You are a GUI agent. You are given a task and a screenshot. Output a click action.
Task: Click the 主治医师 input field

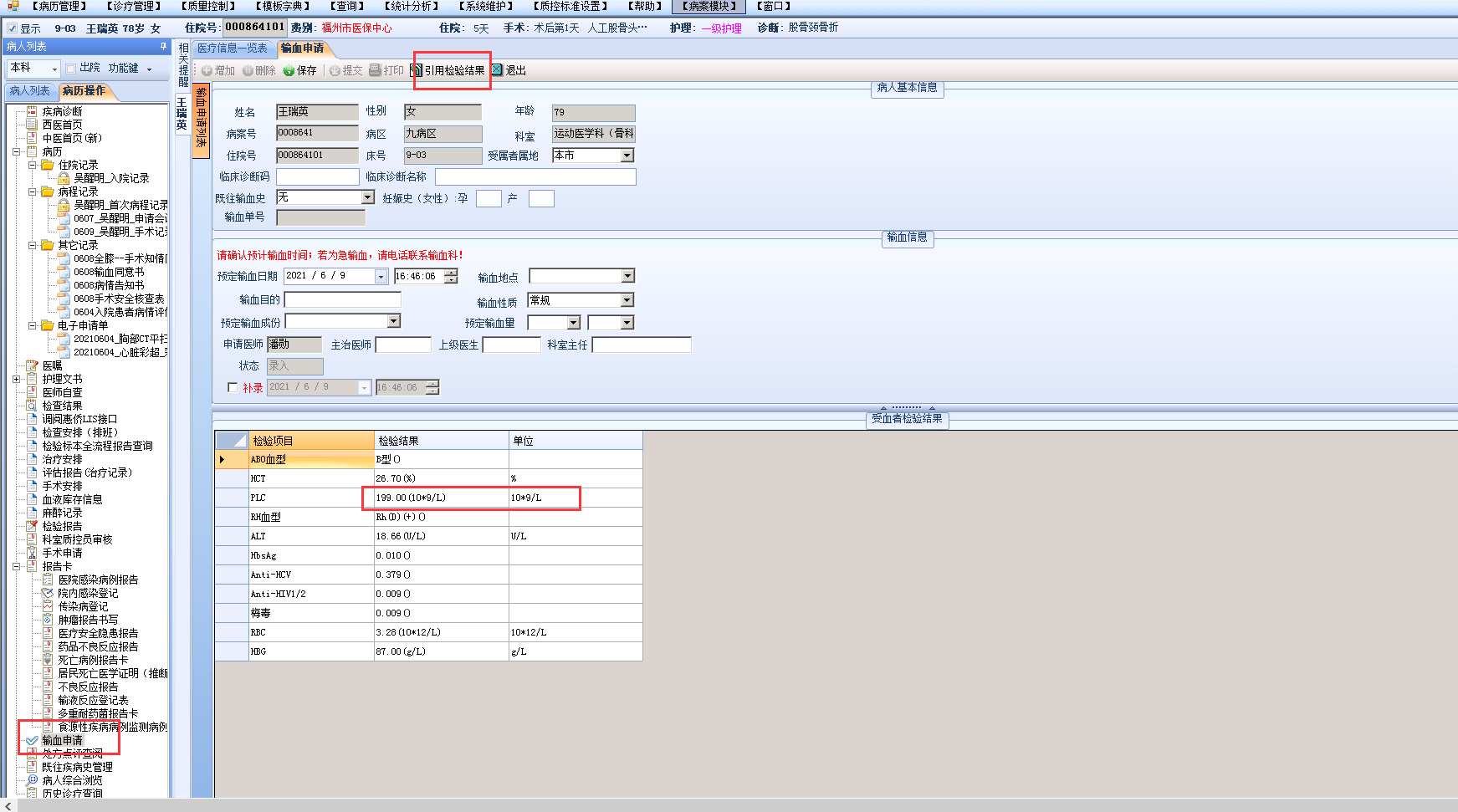coord(403,345)
